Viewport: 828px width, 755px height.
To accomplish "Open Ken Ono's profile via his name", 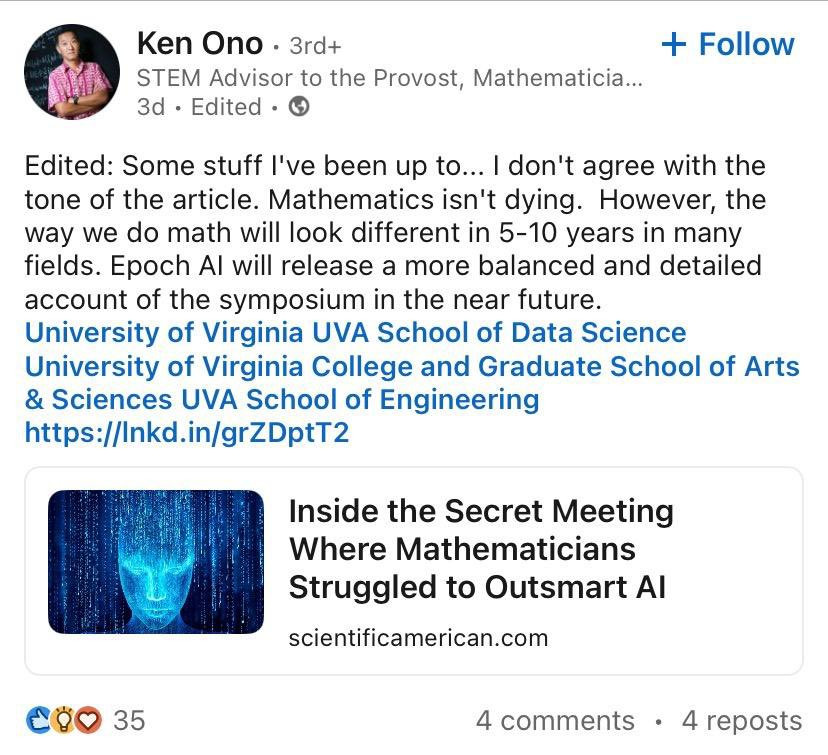I will pos(199,43).
